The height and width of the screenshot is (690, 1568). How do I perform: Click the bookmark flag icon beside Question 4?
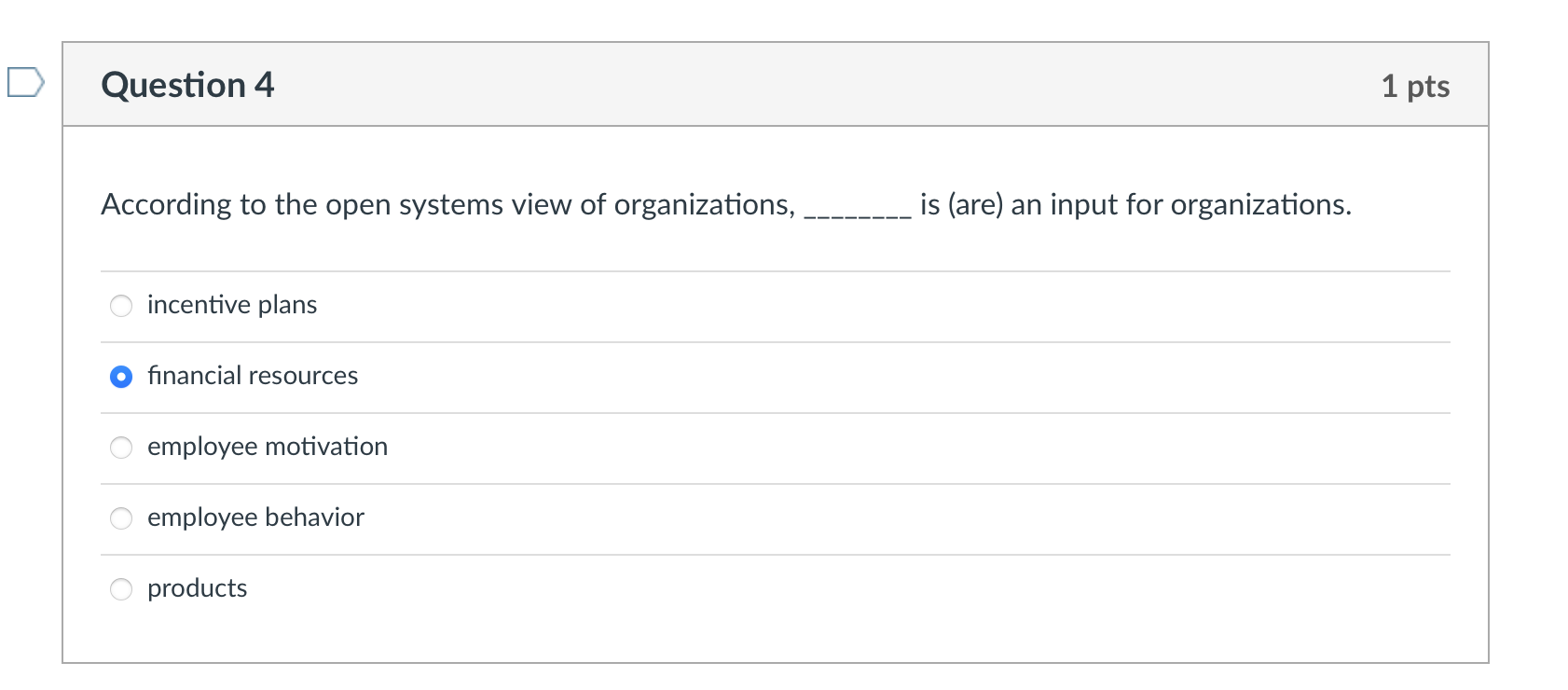point(22,84)
